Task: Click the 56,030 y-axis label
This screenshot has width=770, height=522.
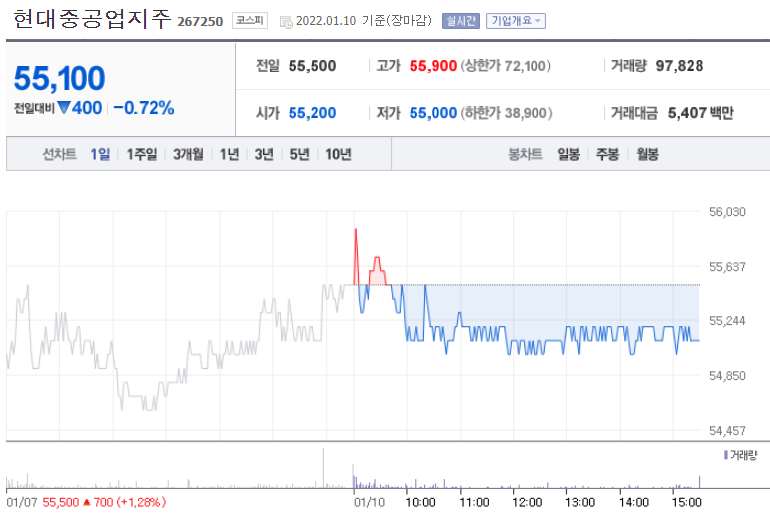Action: tap(727, 212)
